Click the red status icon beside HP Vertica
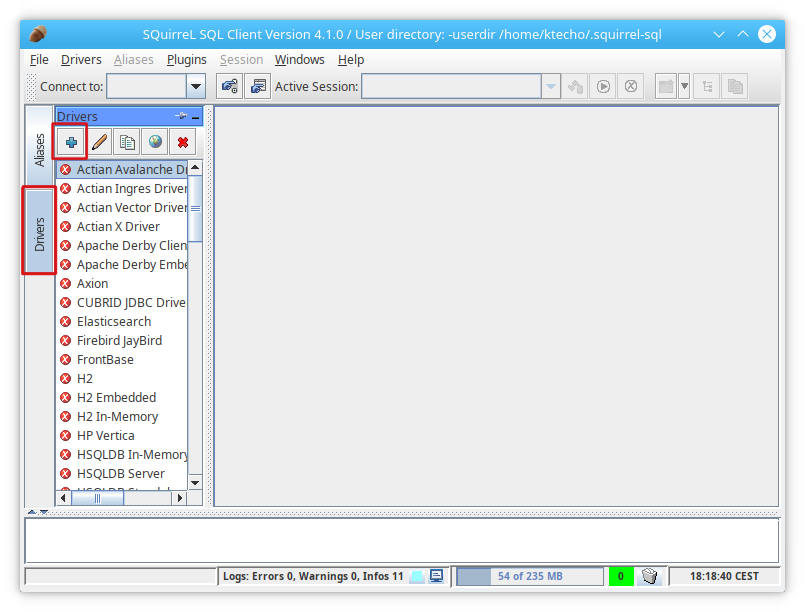Viewport: 805px width, 612px height. click(x=66, y=435)
